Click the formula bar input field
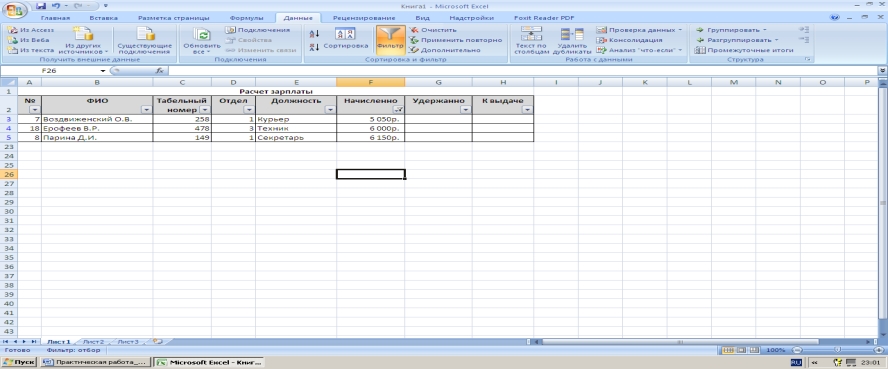The width and height of the screenshot is (888, 369). click(521, 71)
